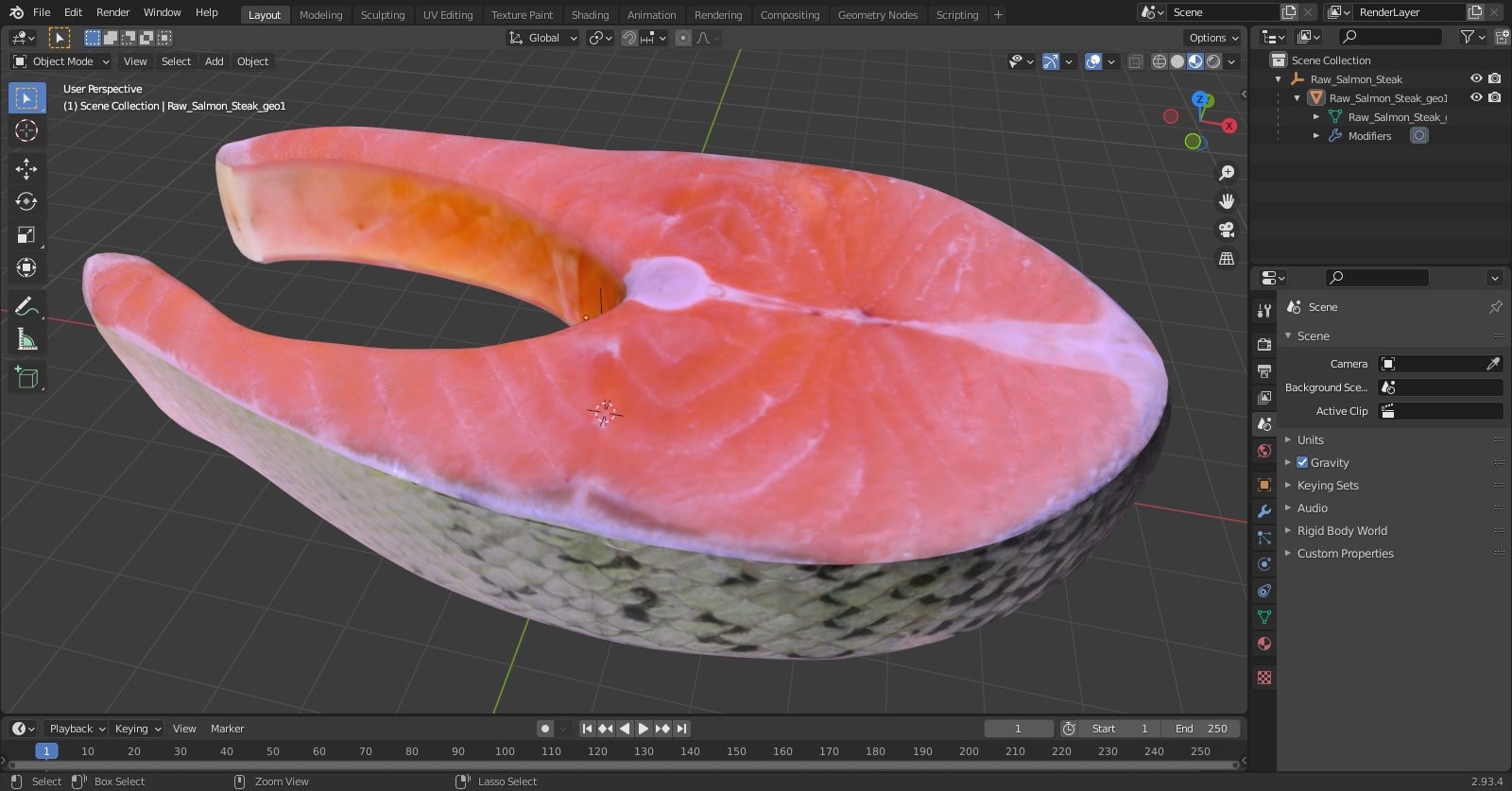Switch to the Shading workspace tab
This screenshot has height=791, width=1512.
point(590,15)
